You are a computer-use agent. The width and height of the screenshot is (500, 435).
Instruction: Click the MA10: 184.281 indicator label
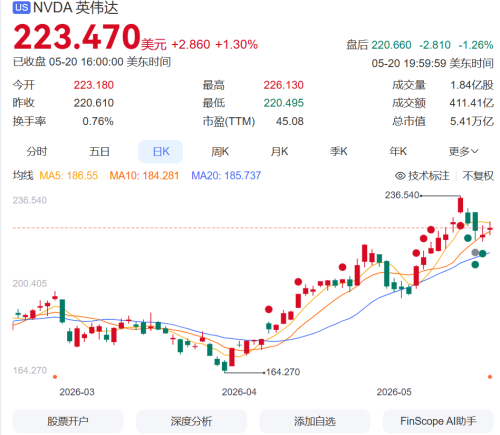(x=144, y=176)
